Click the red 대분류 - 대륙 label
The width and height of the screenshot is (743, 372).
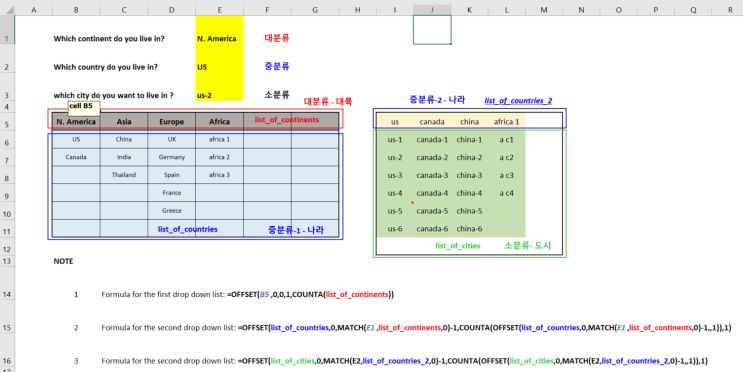point(328,102)
